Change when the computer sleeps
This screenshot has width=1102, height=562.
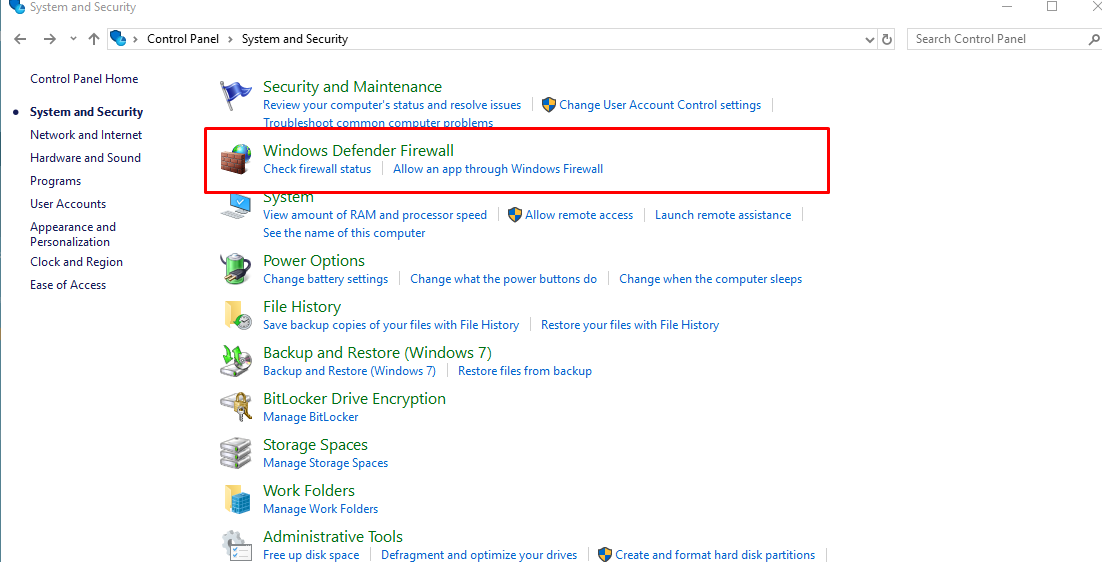(711, 280)
